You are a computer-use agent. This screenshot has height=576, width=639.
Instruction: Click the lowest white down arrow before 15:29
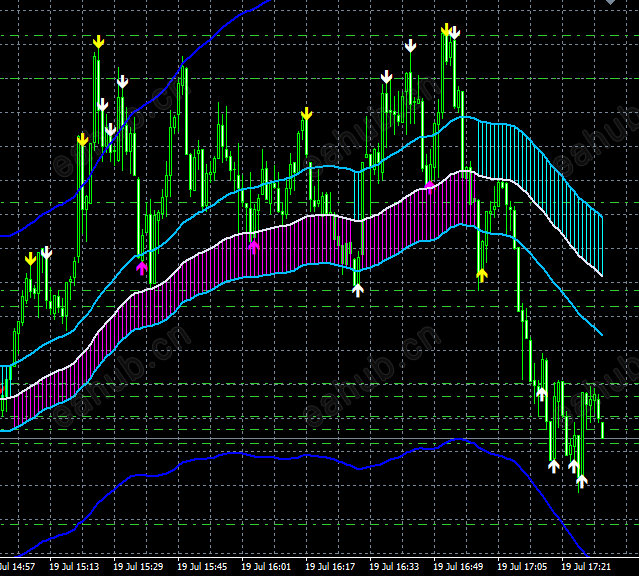pyautogui.click(x=110, y=130)
